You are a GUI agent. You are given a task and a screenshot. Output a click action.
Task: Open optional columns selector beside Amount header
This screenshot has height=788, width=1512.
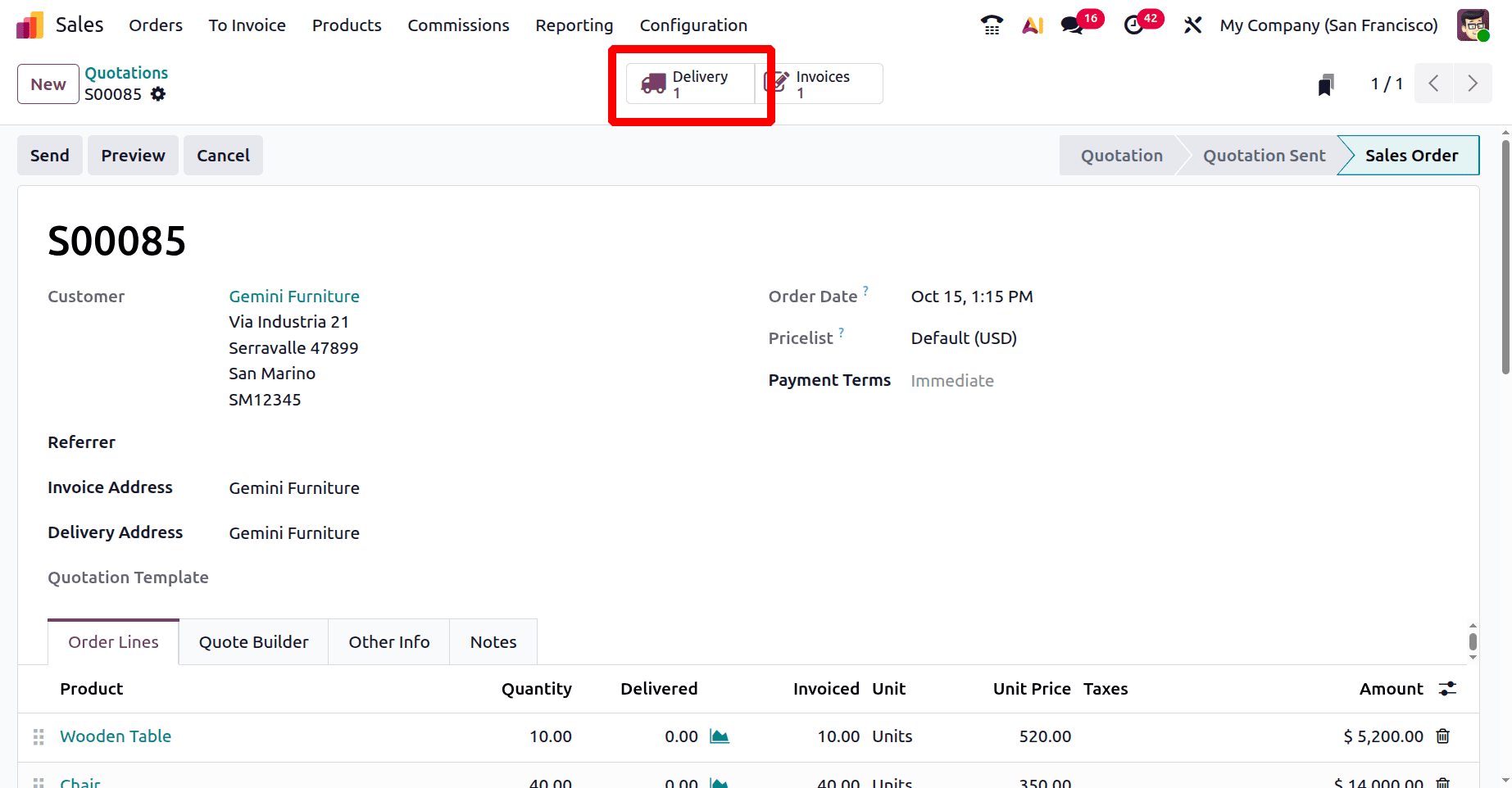point(1447,688)
